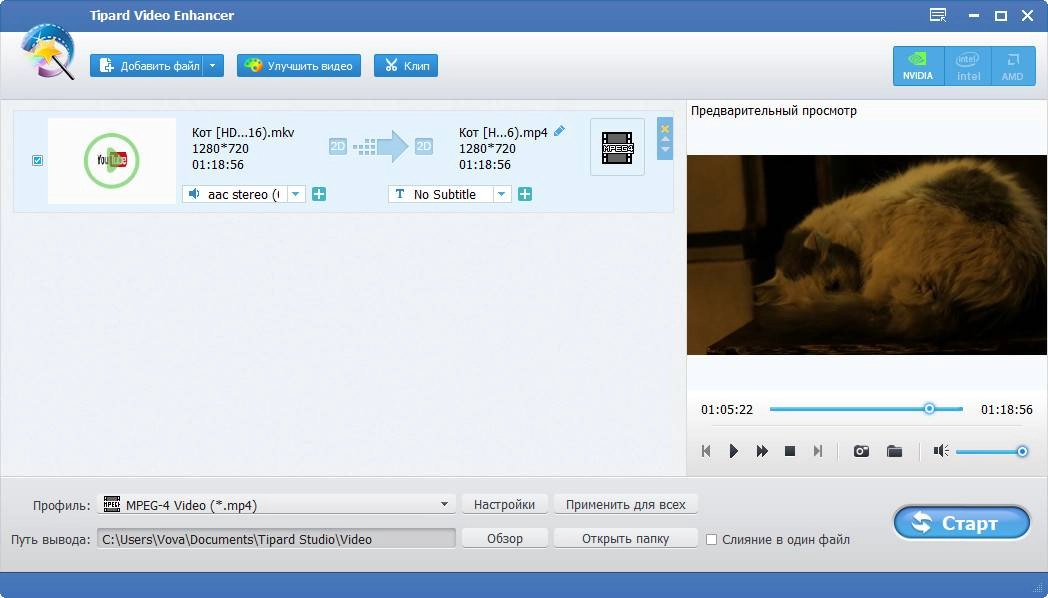Click output file name Кот [H...6).mp4
Image resolution: width=1048 pixels, height=598 pixels.
503,132
